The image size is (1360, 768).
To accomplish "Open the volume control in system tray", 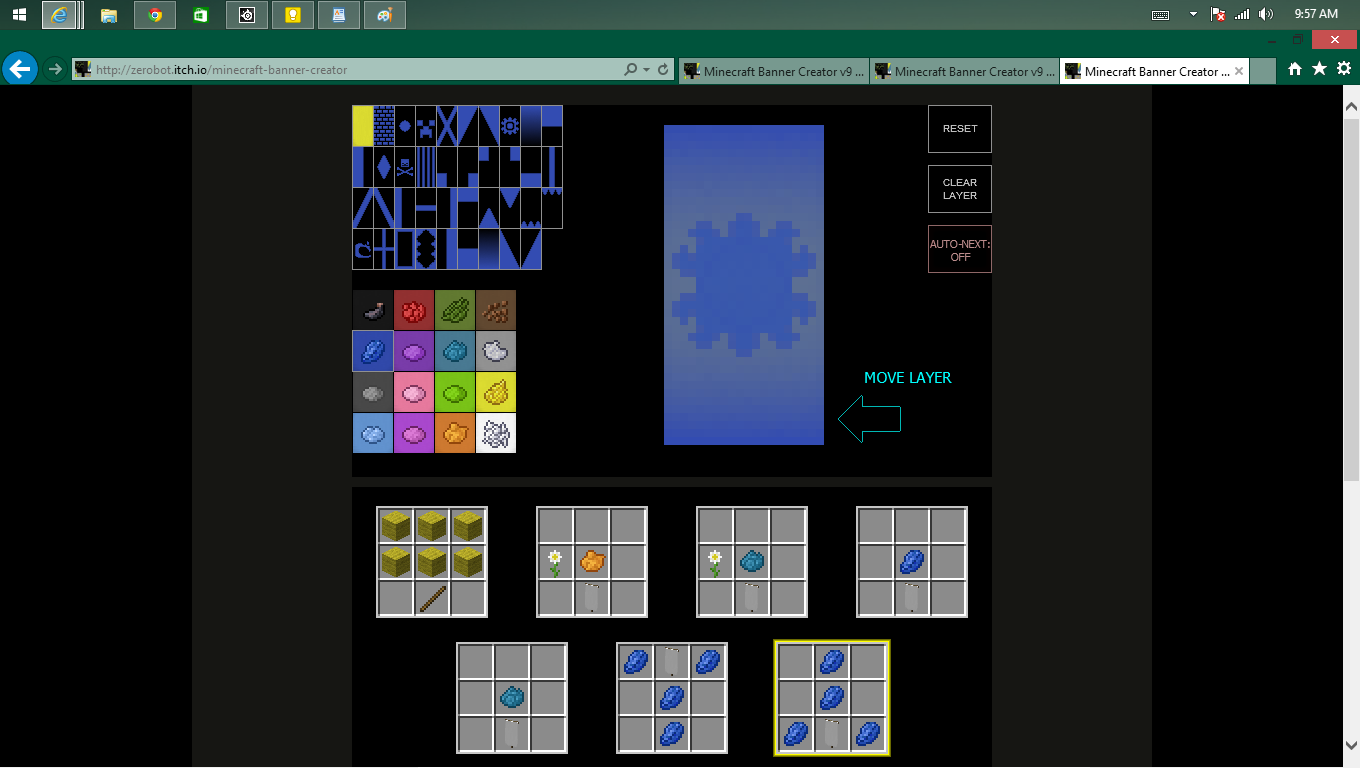I will pos(1267,14).
